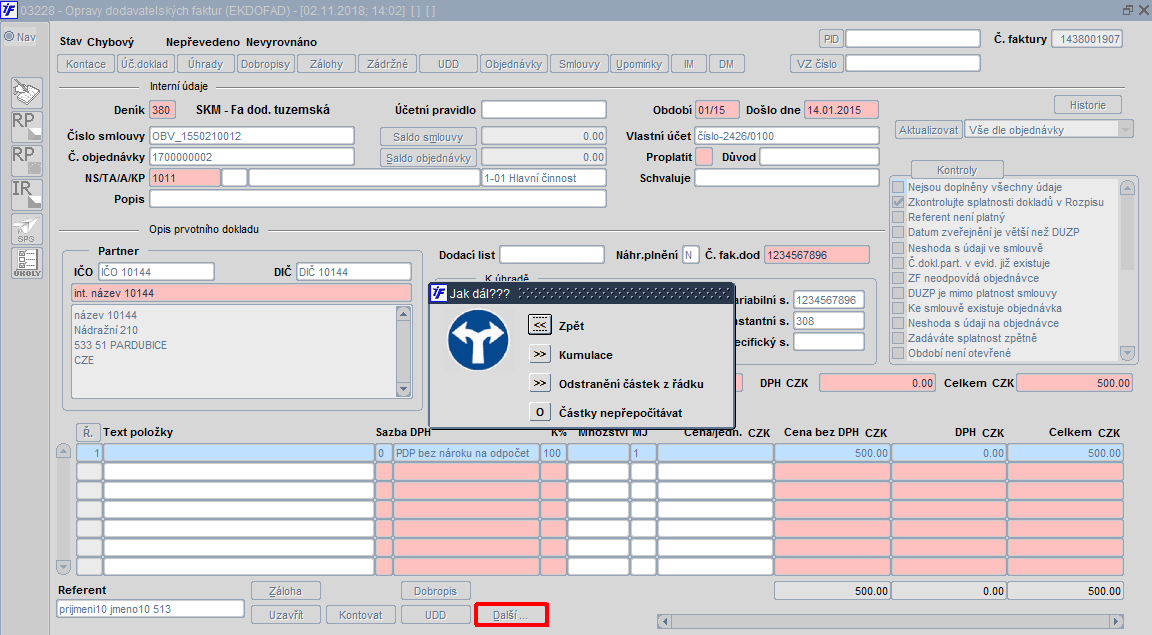Screen dimensions: 1152x635
Task: Click the stamp icon atop sidebar
Action: point(26,93)
